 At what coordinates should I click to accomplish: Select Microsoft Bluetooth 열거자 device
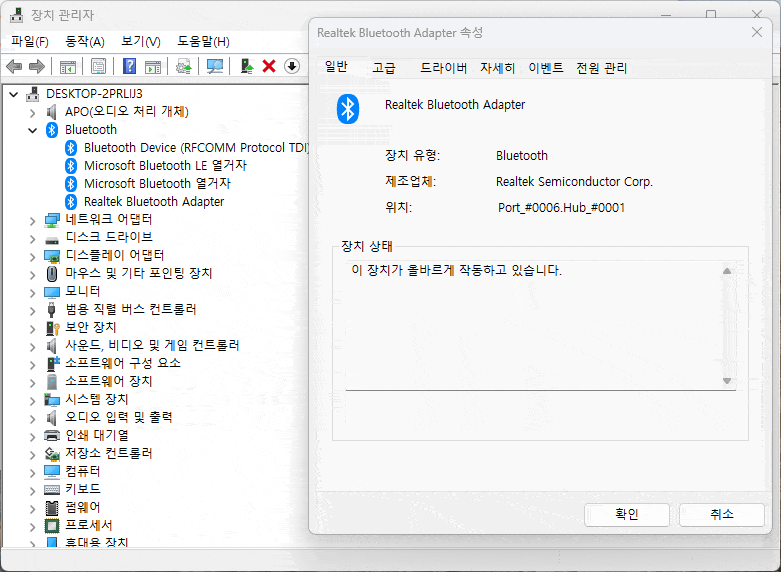157,184
